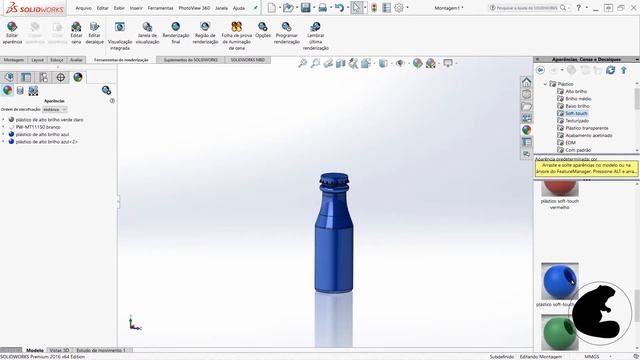640x360 pixels.
Task: Open the Janela menu
Action: 221,8
